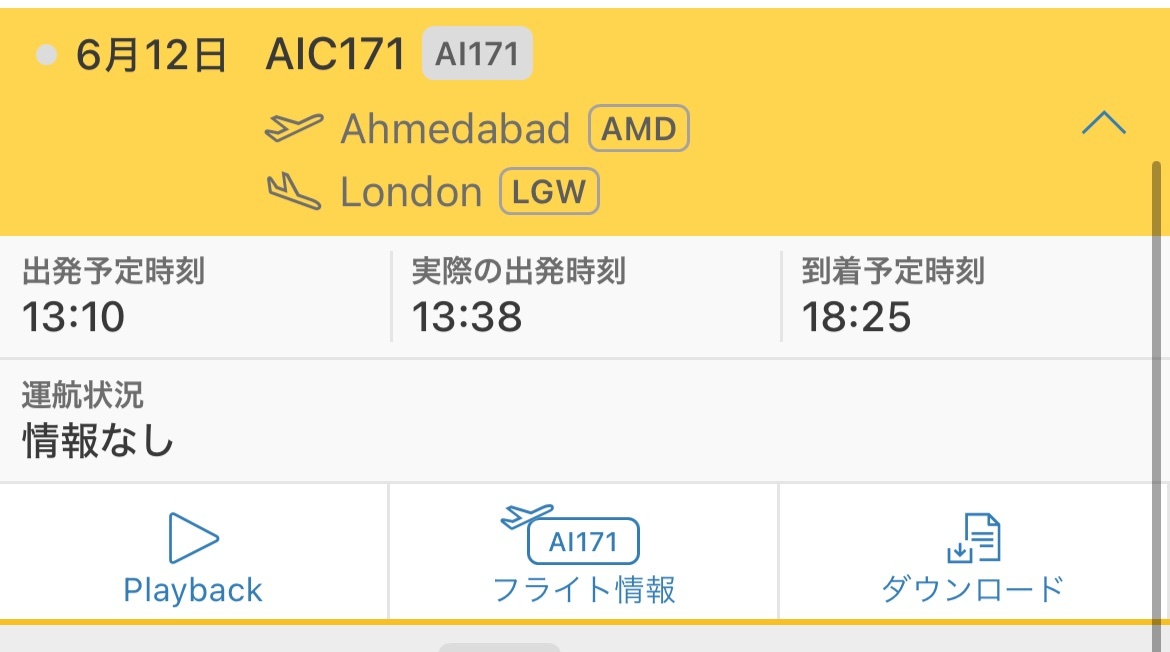Viewport: 1170px width, 652px height.
Task: Click the 出発予定時刻 13:10 cell
Action: 195,297
